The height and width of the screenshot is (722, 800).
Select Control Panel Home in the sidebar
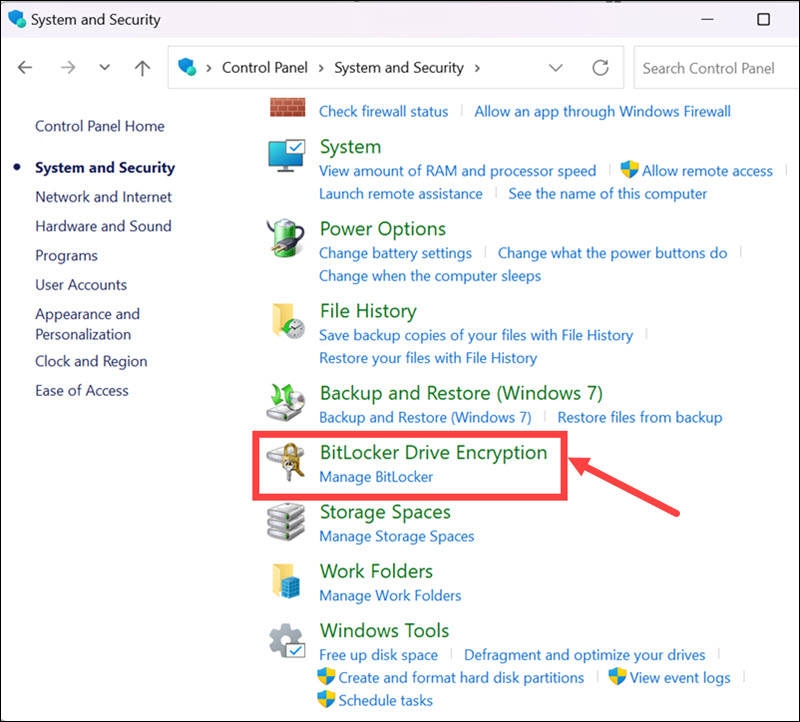99,126
